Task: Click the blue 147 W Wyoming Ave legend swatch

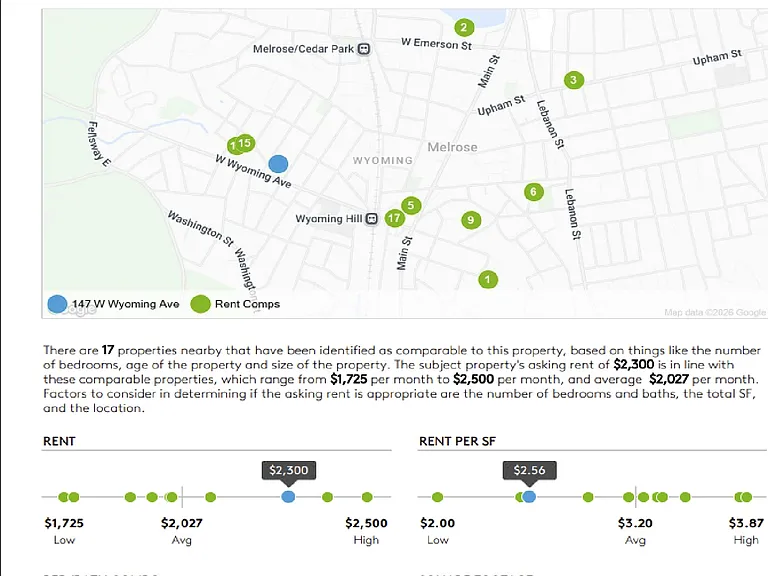Action: (x=57, y=304)
